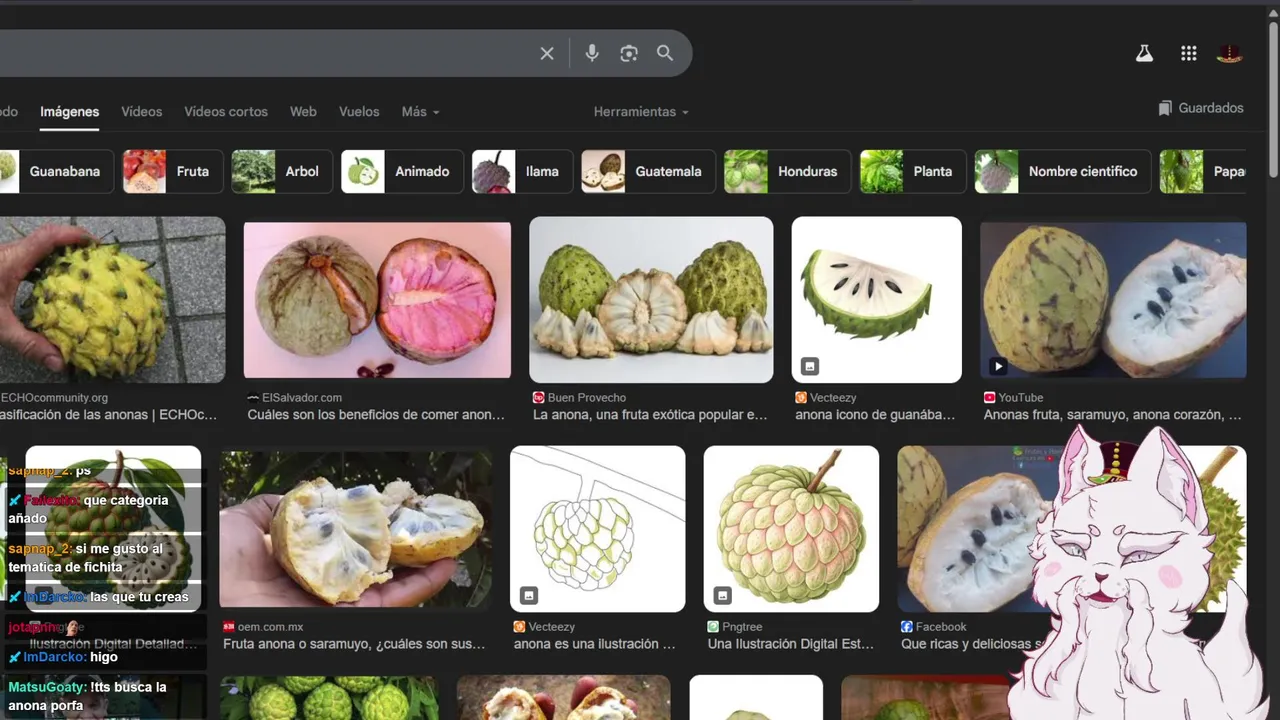The image size is (1280, 720).
Task: Open 'Cuáles son los beneficios de comer anon...' link
Action: click(376, 414)
